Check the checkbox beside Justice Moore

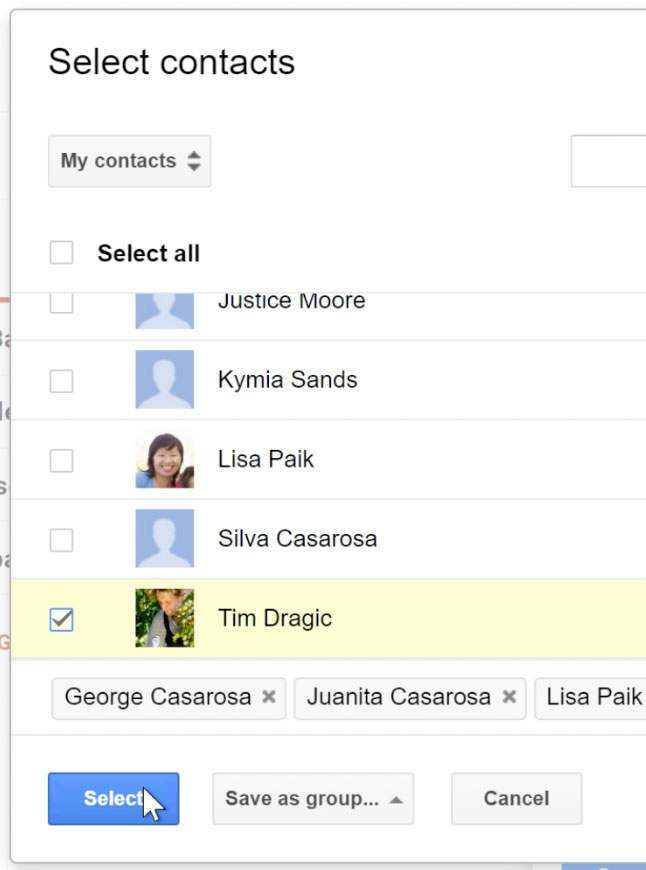[x=60, y=305]
